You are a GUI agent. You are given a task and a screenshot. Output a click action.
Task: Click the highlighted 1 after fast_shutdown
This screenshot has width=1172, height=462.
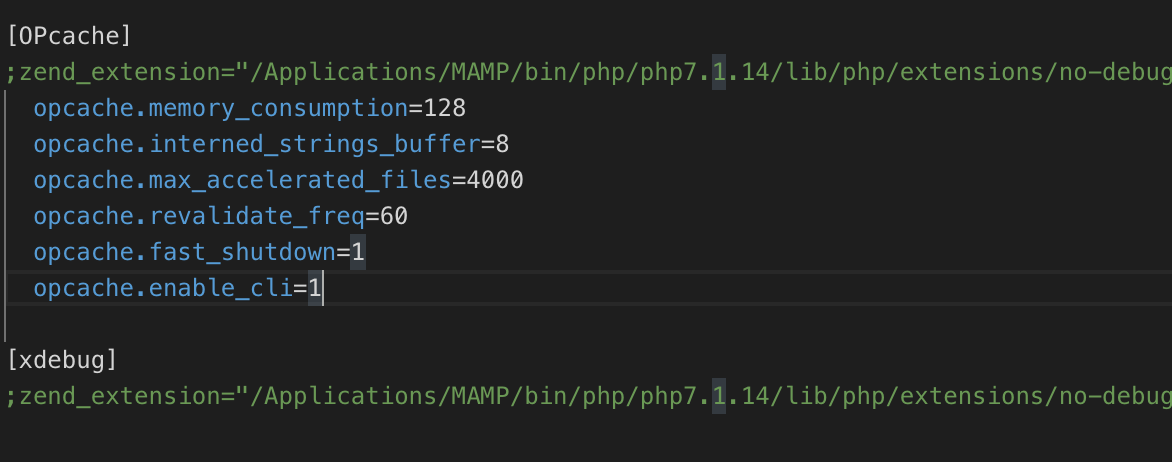point(358,253)
